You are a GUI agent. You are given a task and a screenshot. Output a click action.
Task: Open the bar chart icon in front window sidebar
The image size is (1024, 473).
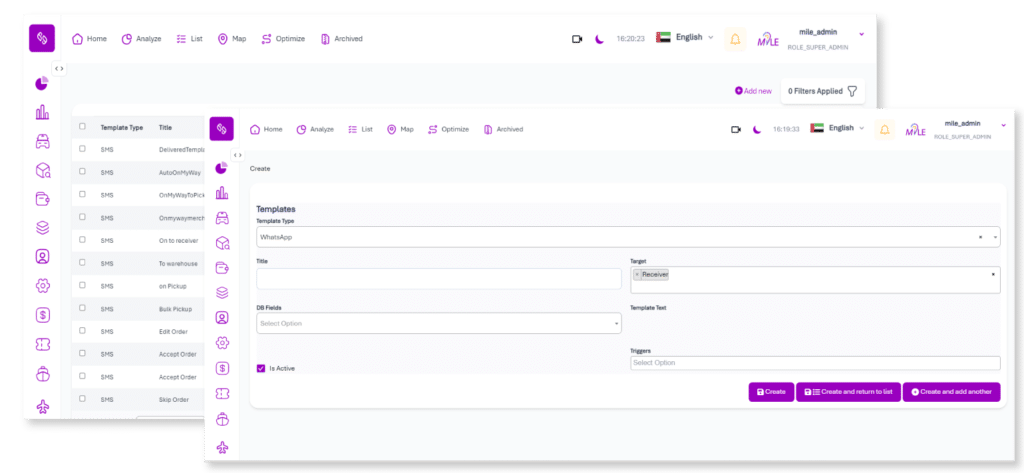[x=222, y=193]
